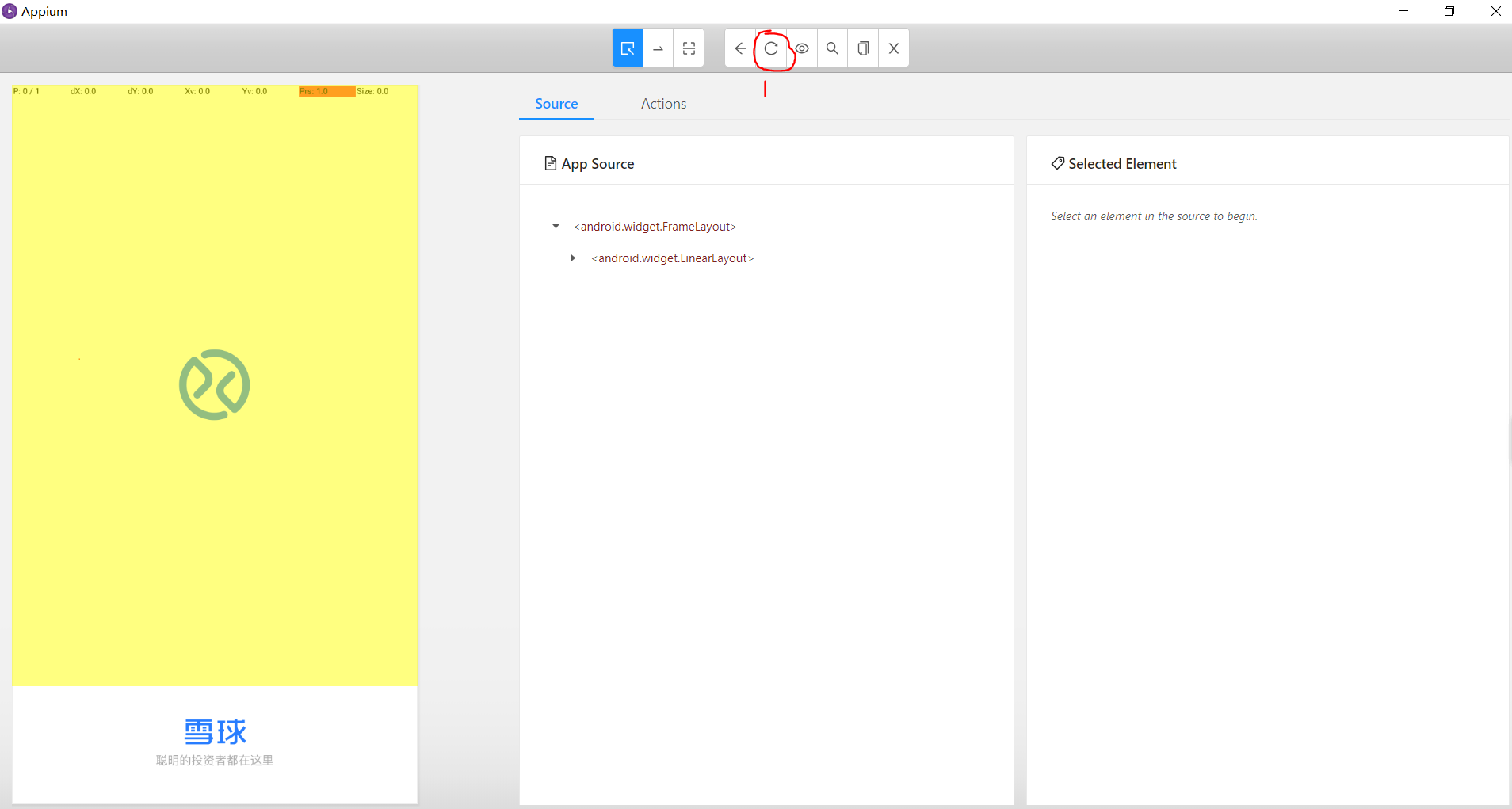Quit session with the X toolbar icon
Screen dimensions: 1512x809
894,48
